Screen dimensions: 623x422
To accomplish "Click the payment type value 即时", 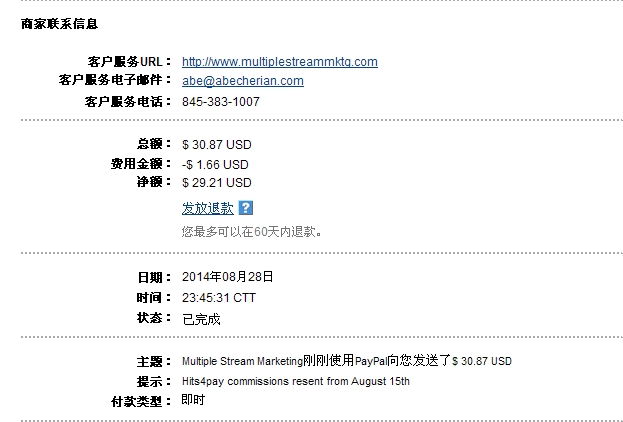I will pos(193,400).
